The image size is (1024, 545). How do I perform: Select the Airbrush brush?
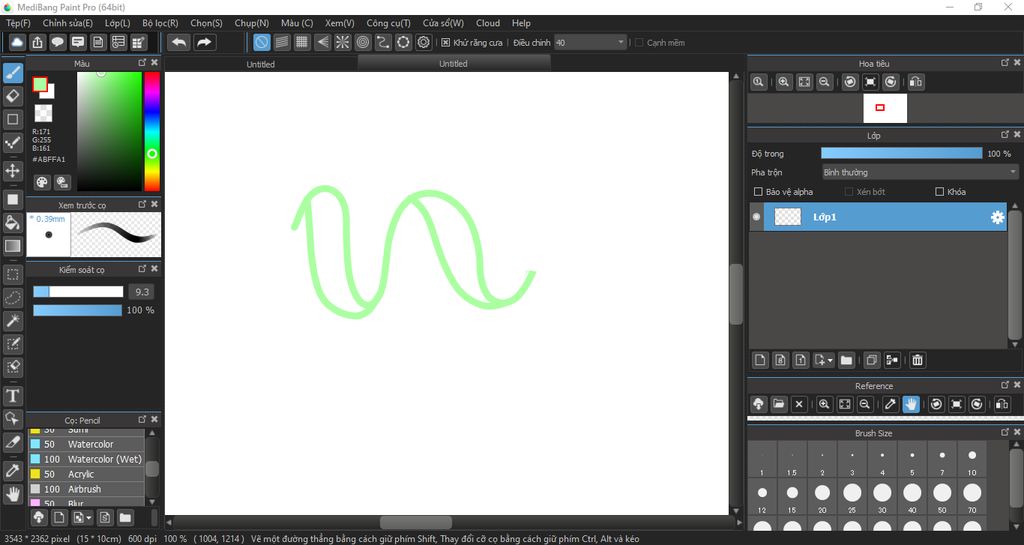pyautogui.click(x=86, y=489)
